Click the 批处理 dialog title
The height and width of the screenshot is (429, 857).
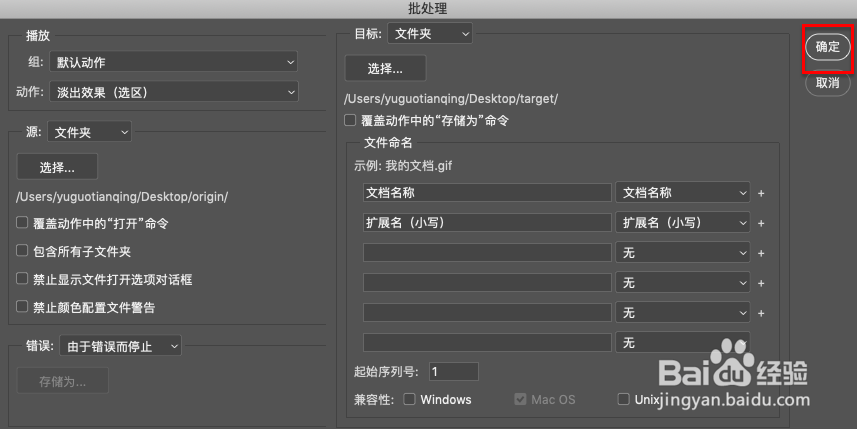point(428,9)
